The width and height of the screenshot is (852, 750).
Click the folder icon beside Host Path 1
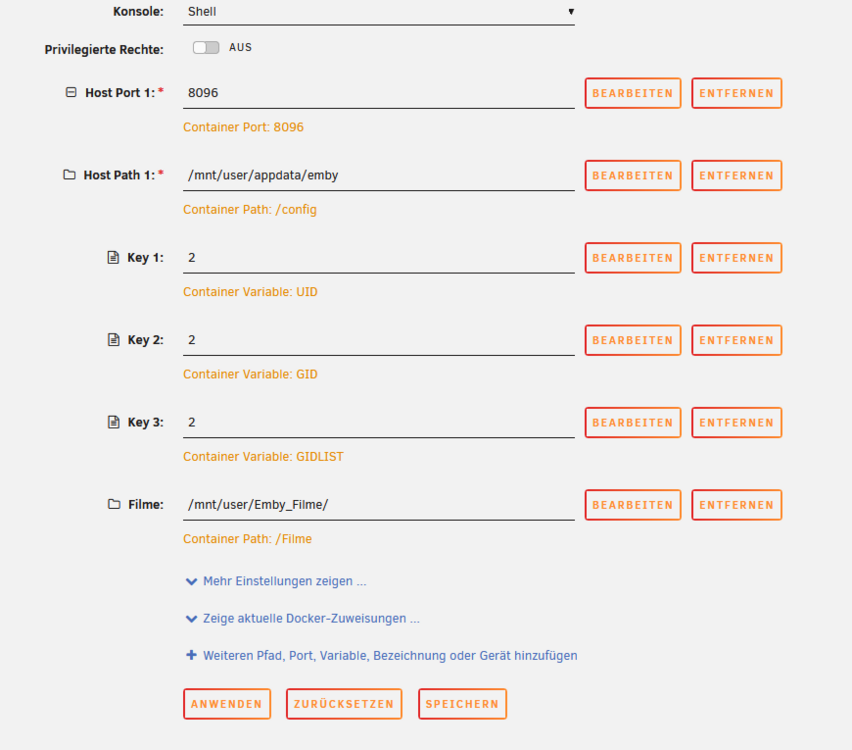(x=69, y=174)
